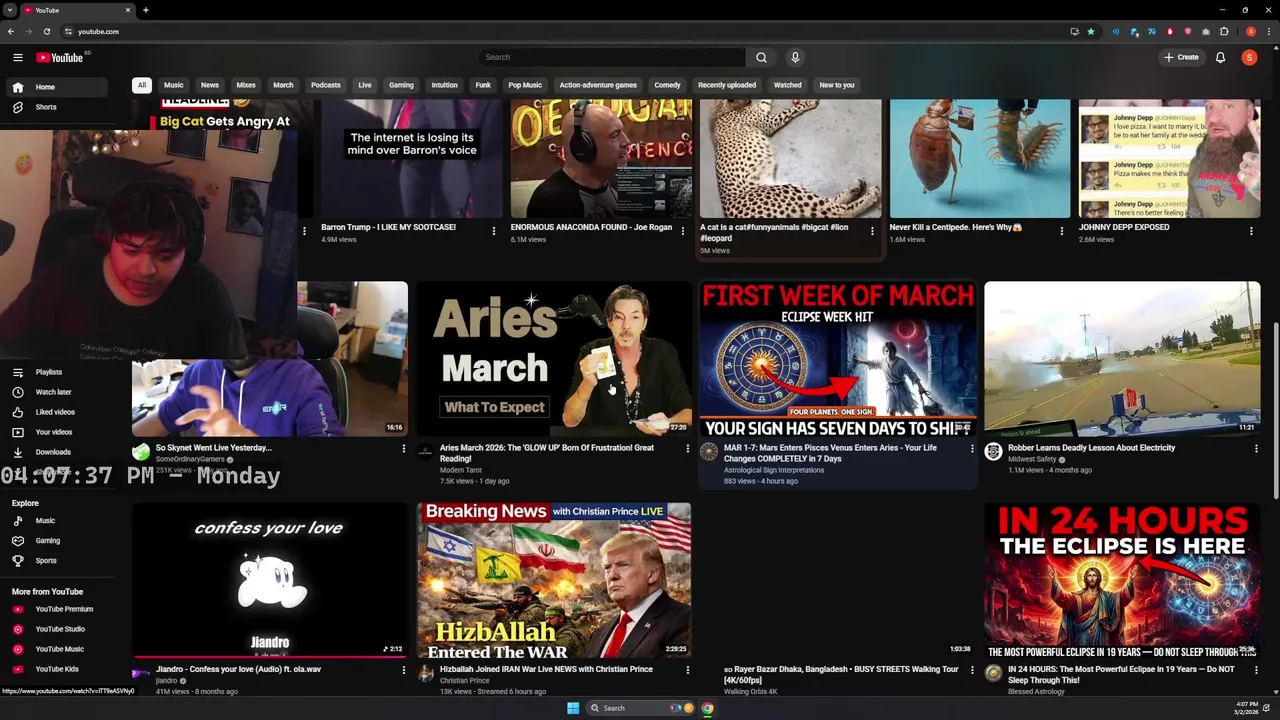Bookmark this page with star icon
Image resolution: width=1280 pixels, height=720 pixels.
pyautogui.click(x=1091, y=31)
